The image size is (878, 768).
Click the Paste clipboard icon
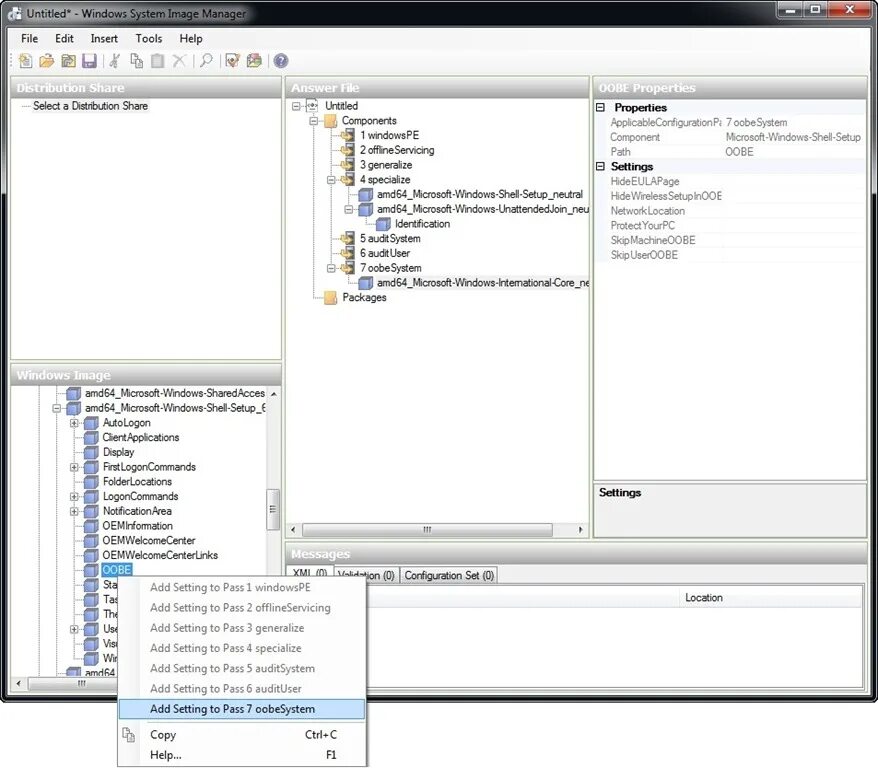click(x=158, y=60)
